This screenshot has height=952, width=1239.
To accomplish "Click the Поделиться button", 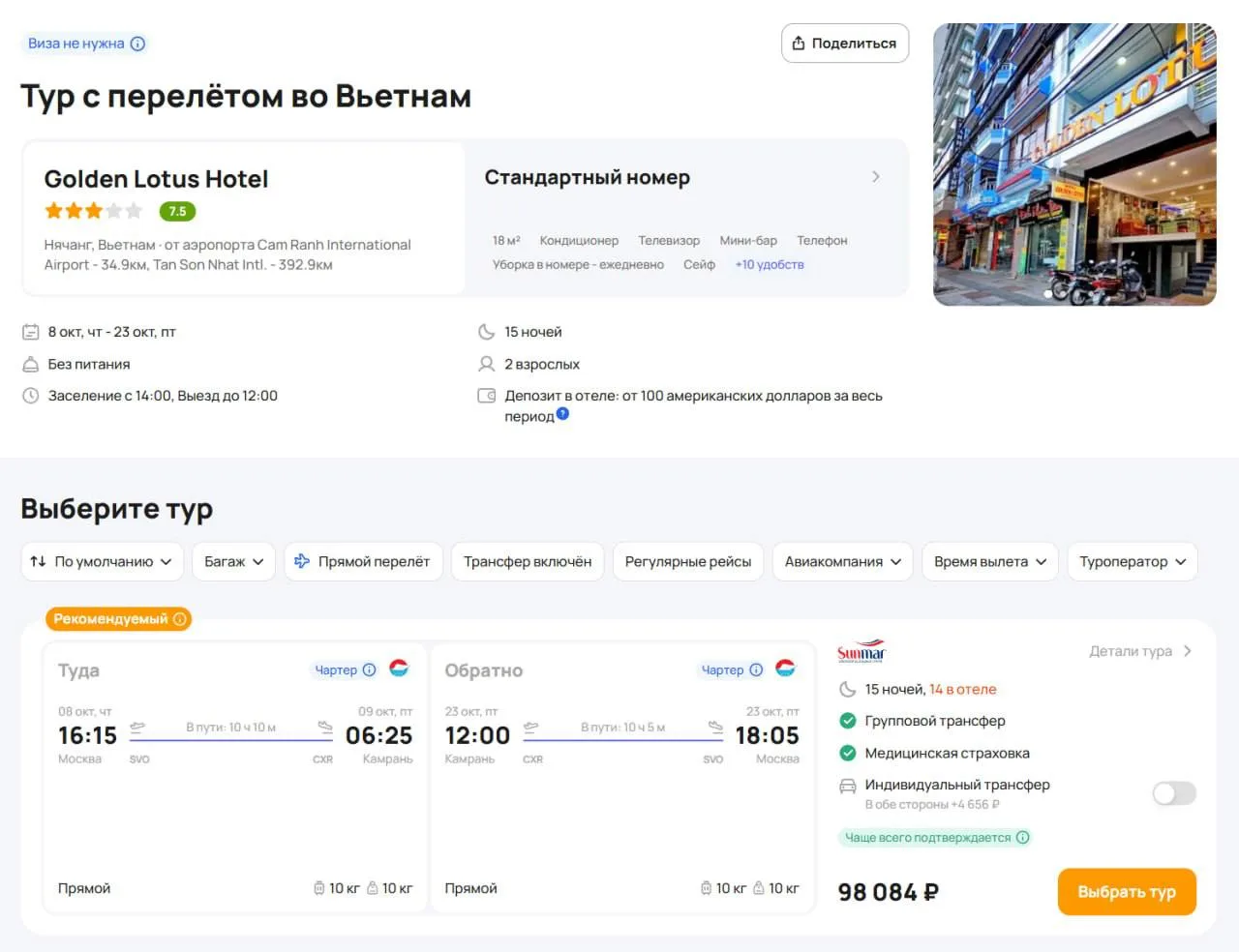I will click(x=845, y=44).
